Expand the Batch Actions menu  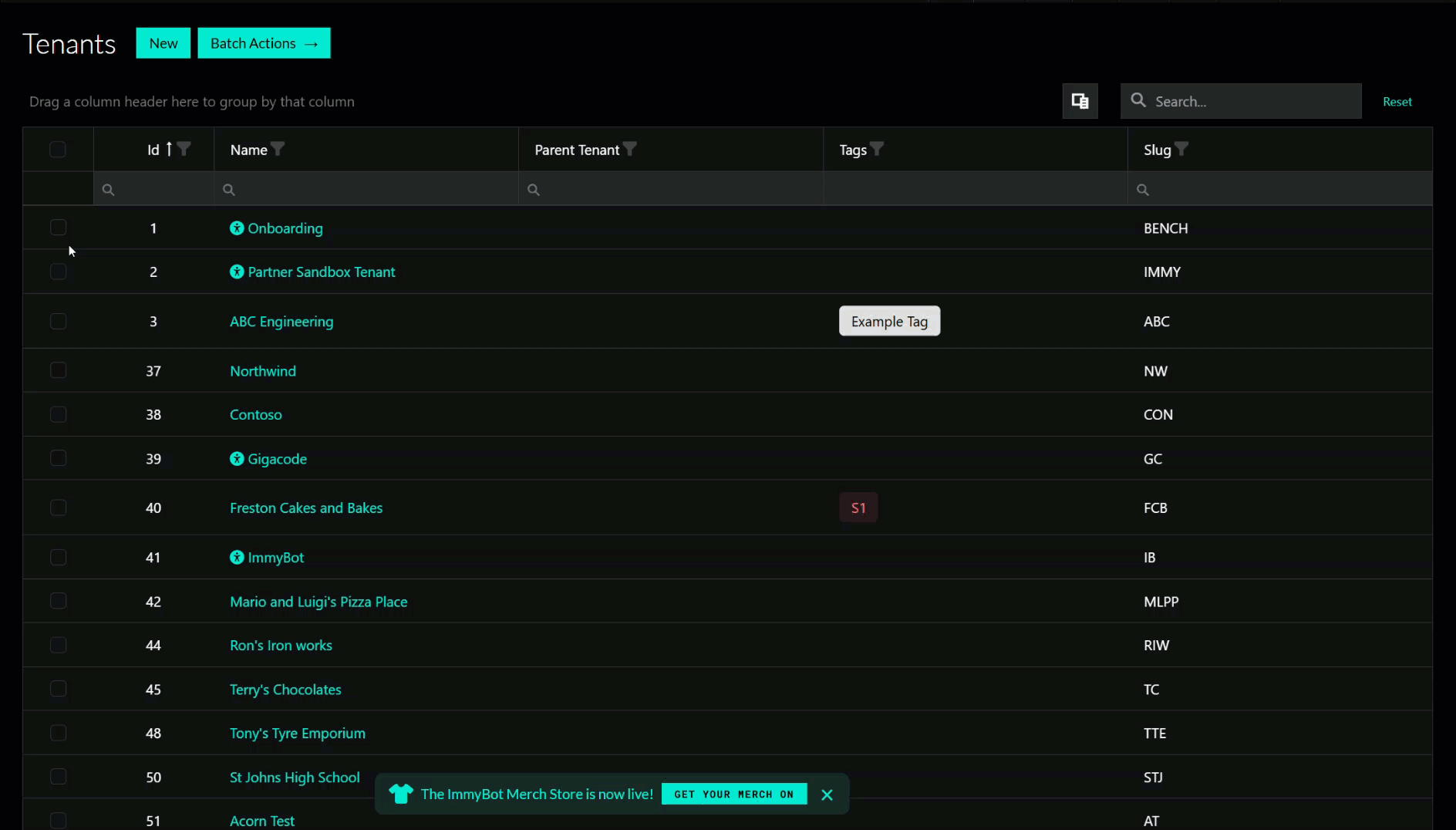click(x=264, y=43)
